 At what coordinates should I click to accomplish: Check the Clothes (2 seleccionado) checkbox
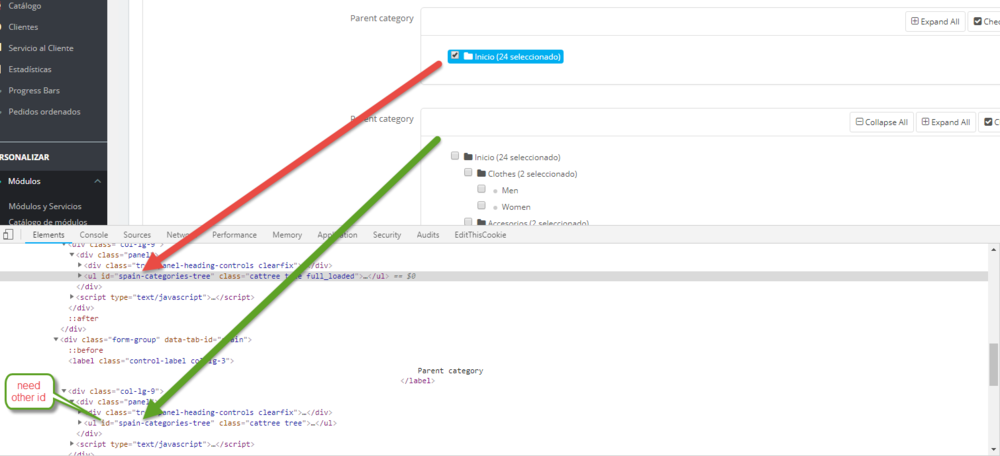468,172
